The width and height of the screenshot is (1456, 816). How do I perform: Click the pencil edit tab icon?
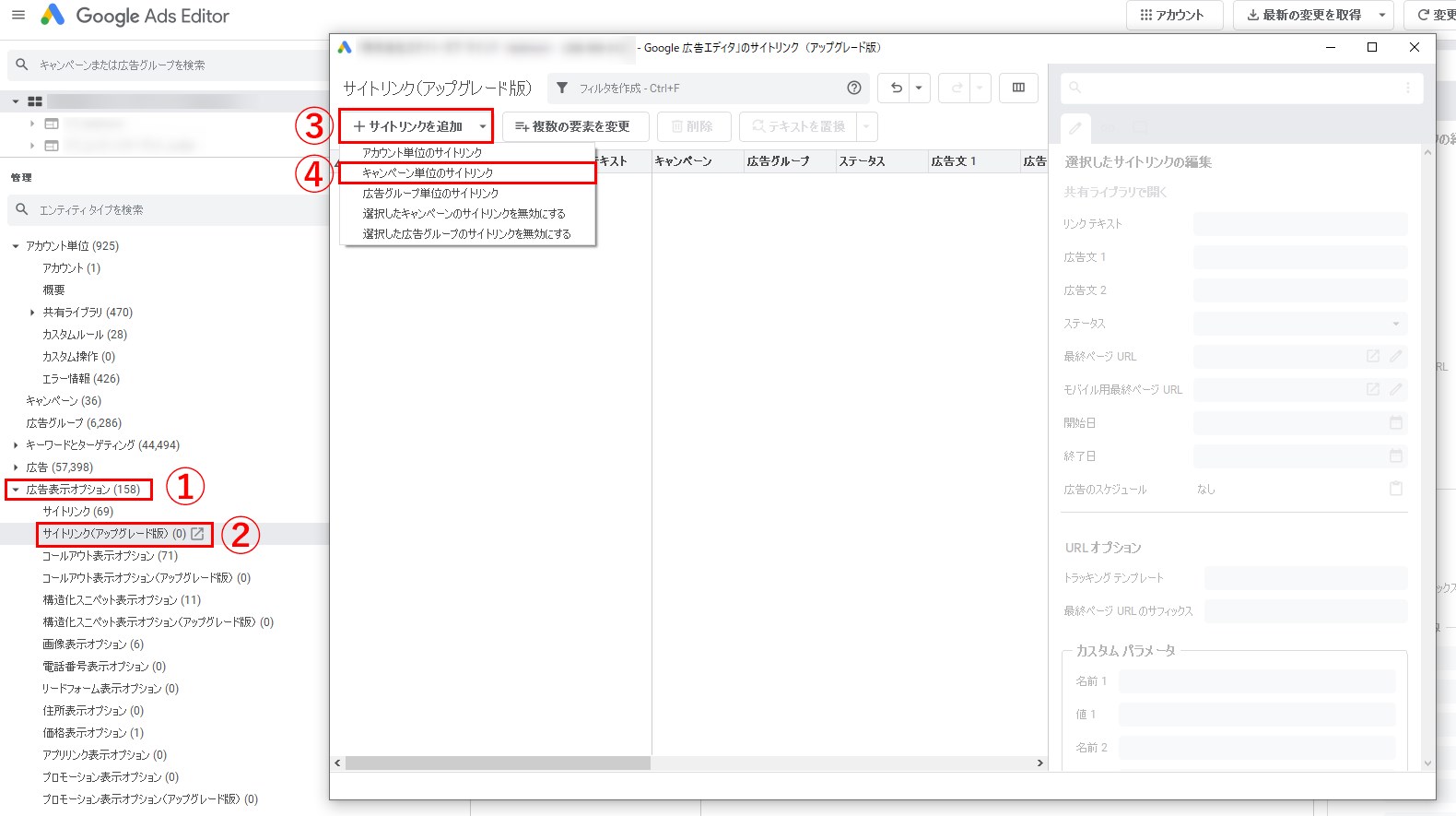(x=1075, y=128)
